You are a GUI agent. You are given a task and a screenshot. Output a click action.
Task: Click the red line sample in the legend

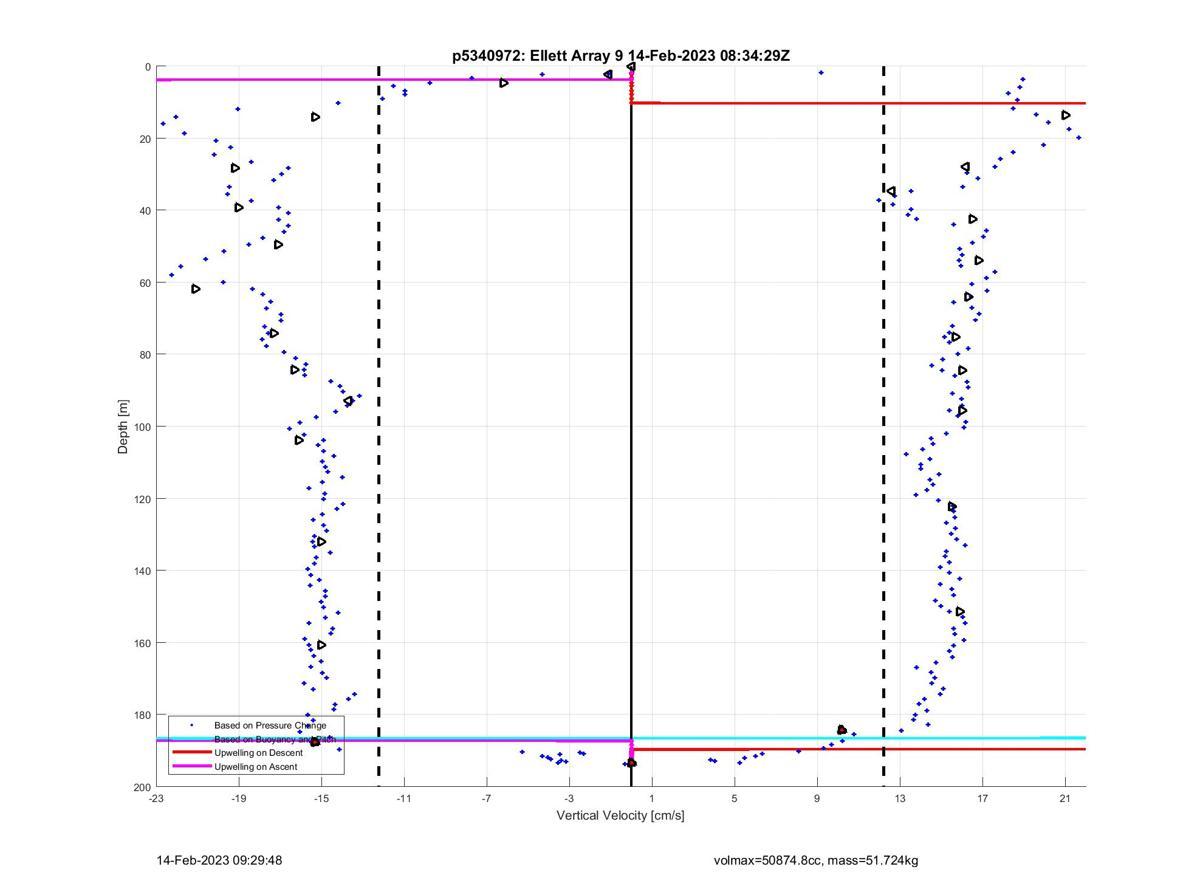coord(191,753)
